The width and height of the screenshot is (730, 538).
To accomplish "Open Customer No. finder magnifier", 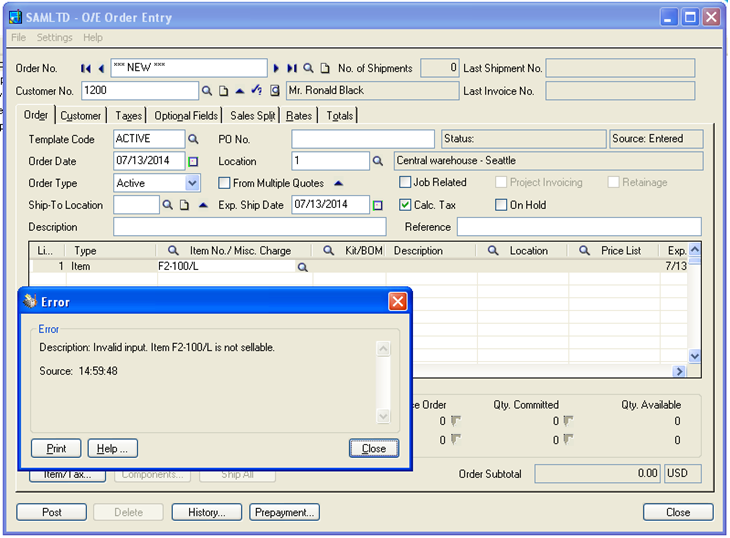I will 207,91.
